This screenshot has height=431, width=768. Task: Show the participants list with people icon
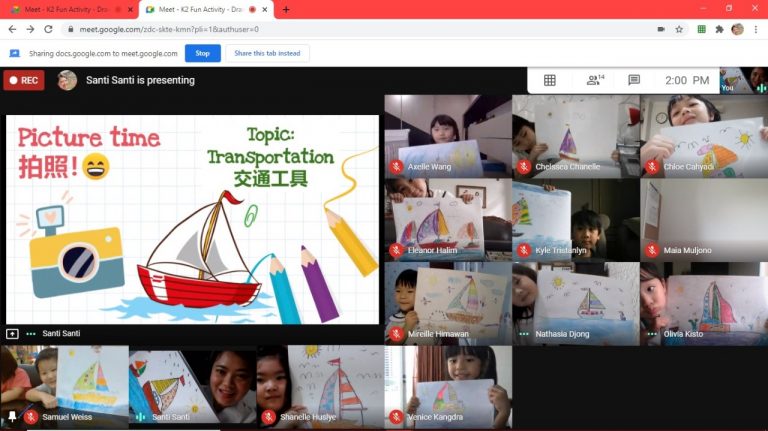pos(594,80)
